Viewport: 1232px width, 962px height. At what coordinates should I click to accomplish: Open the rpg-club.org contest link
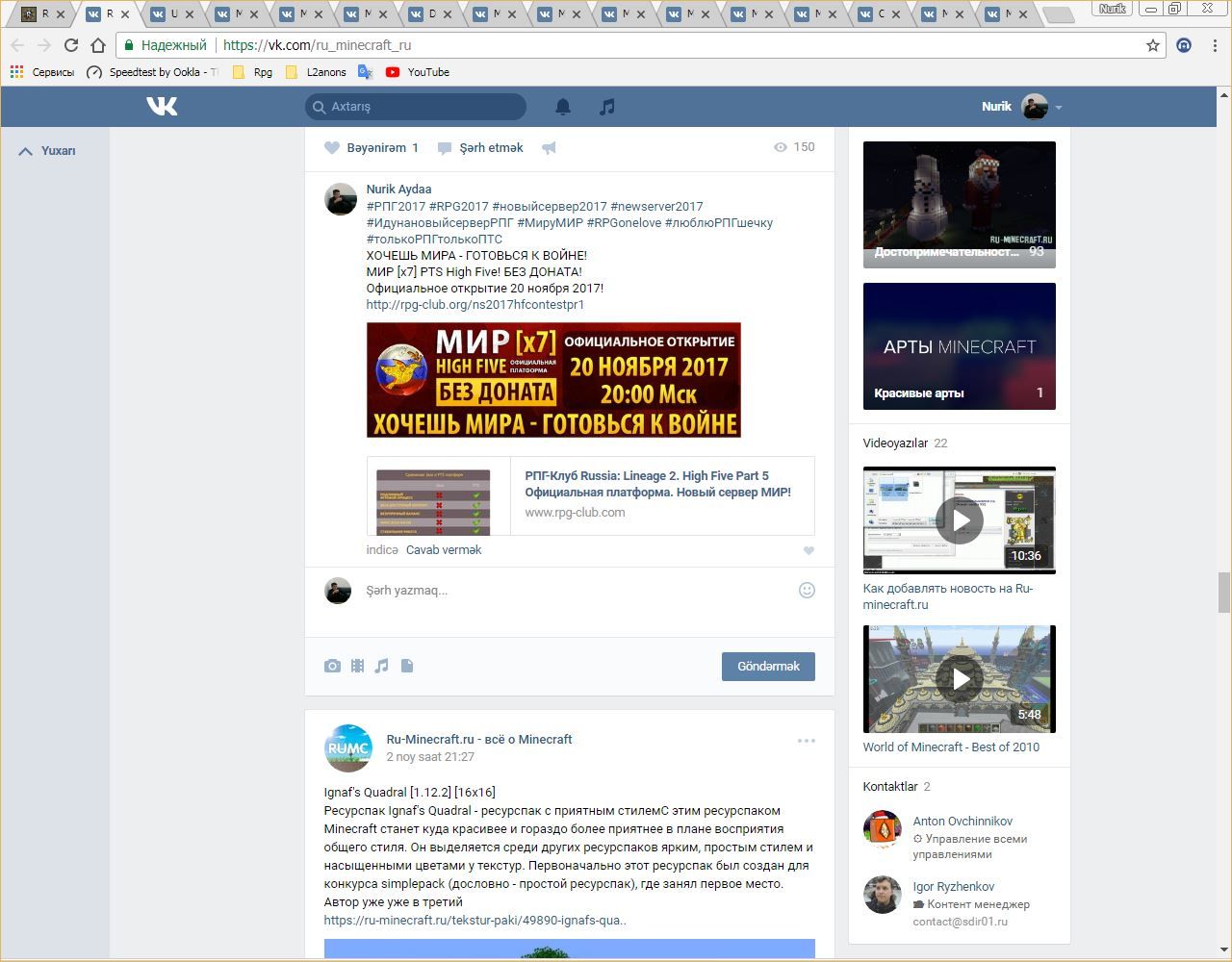point(475,305)
